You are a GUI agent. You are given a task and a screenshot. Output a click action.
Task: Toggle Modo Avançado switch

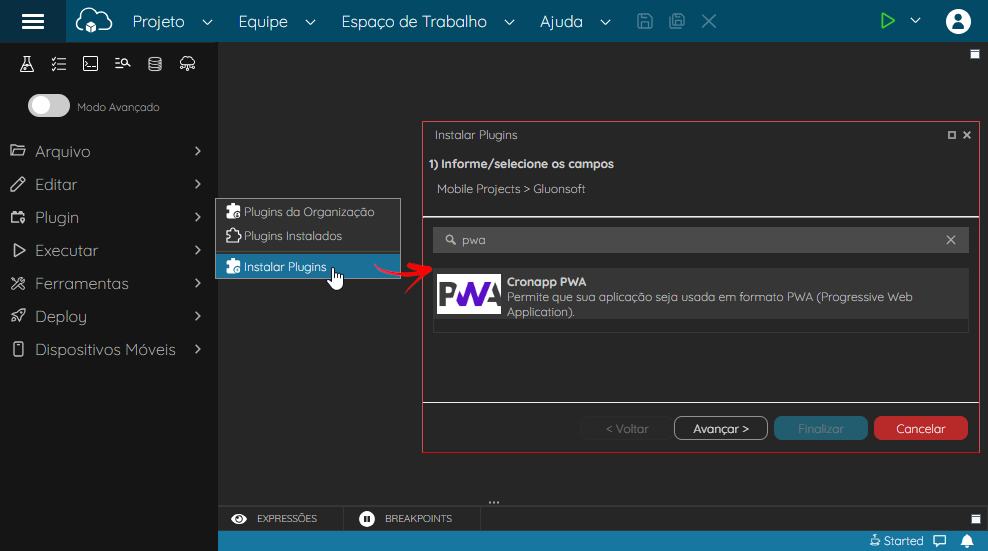pyautogui.click(x=49, y=106)
